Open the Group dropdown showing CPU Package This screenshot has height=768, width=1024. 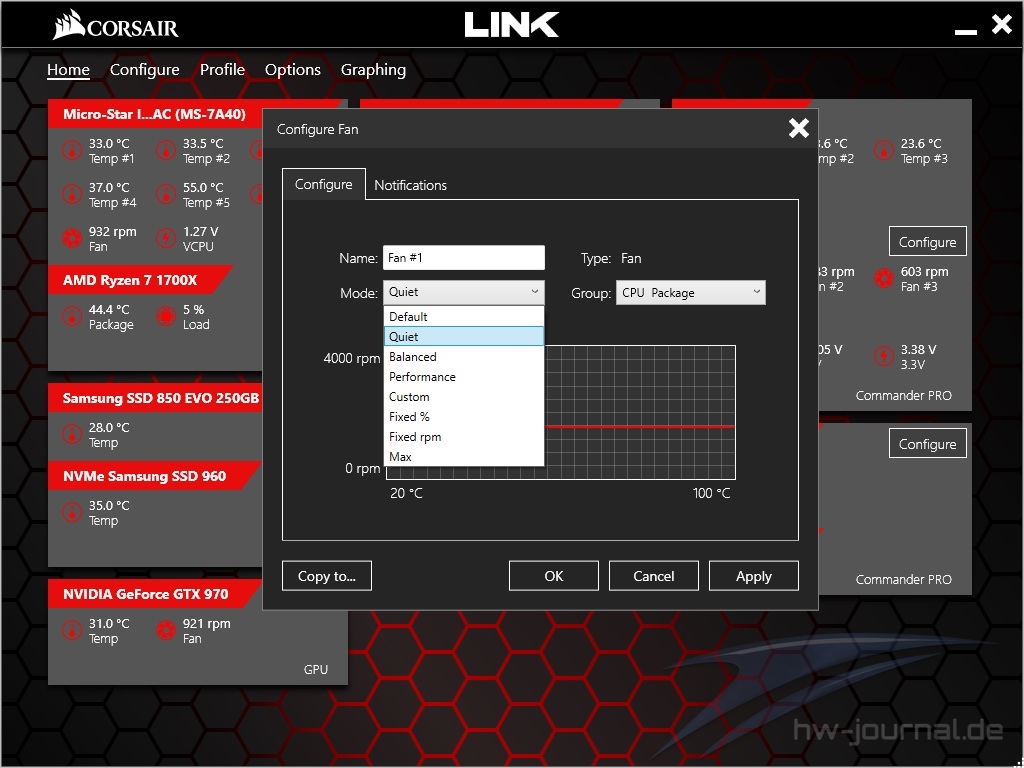tap(691, 293)
